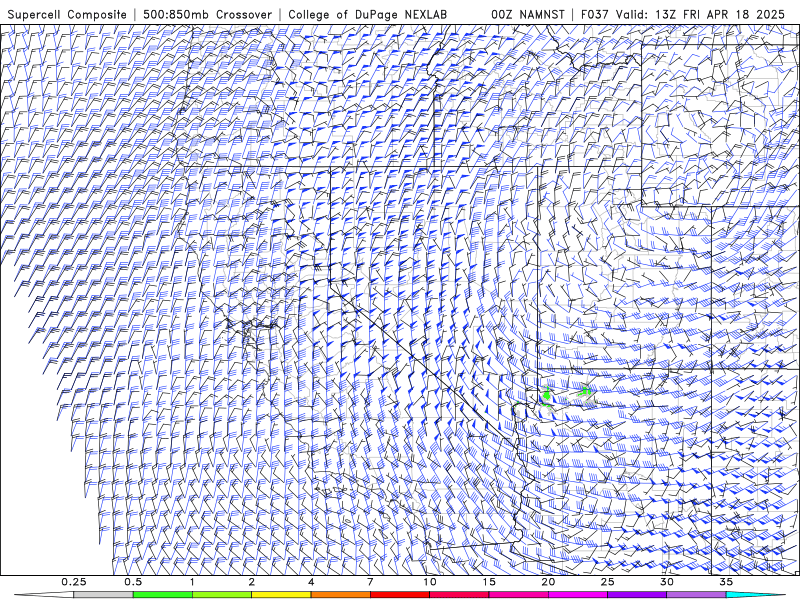The image size is (800, 600).
Task: Click the legend value 25
Action: (607, 582)
